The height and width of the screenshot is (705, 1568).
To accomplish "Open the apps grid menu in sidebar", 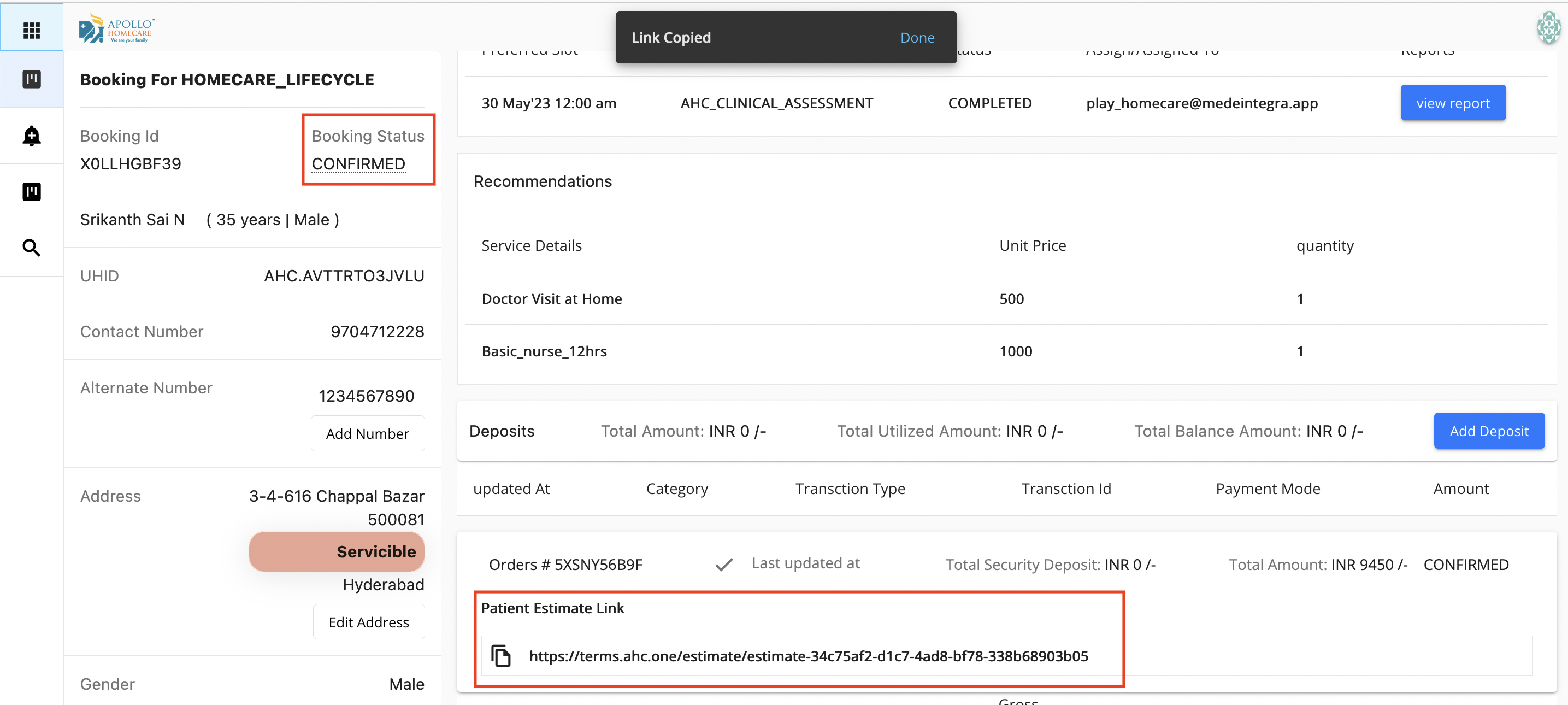I will [31, 28].
